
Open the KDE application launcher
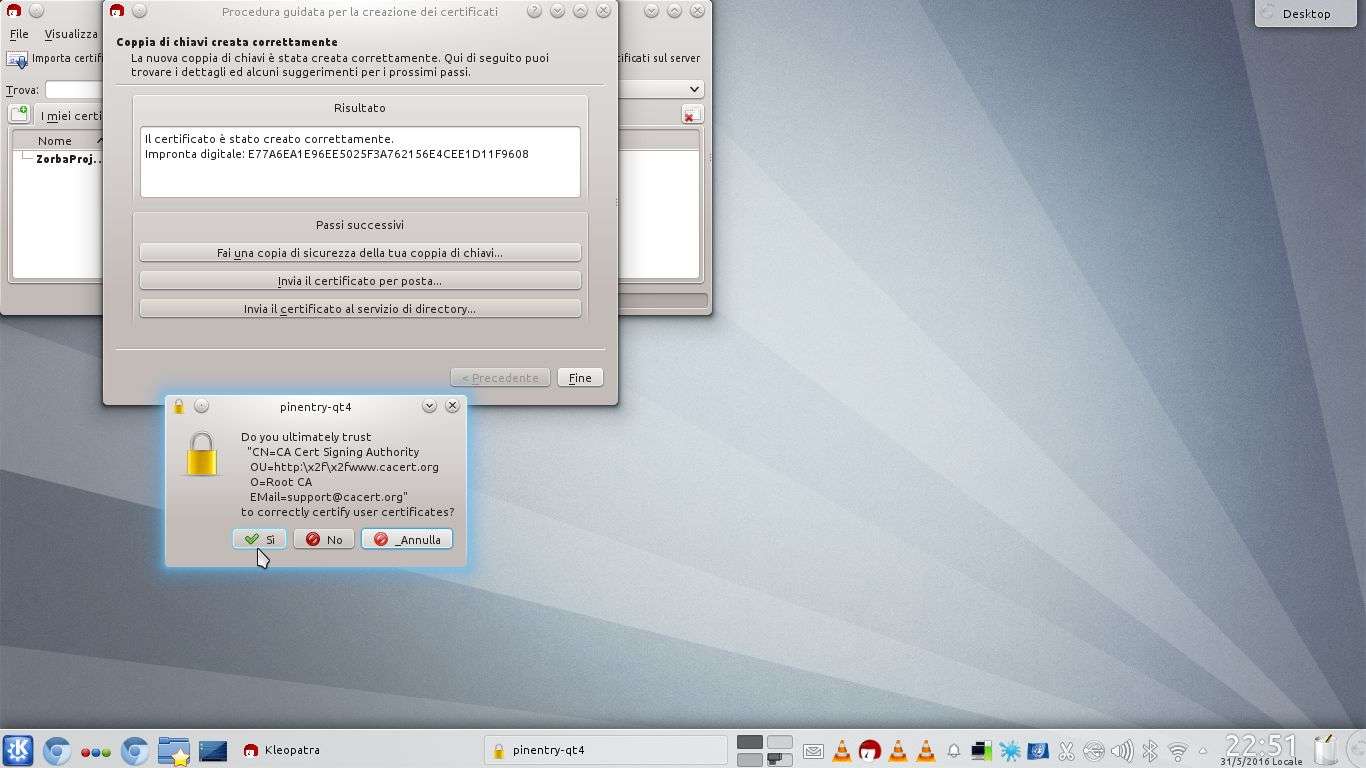[x=18, y=750]
